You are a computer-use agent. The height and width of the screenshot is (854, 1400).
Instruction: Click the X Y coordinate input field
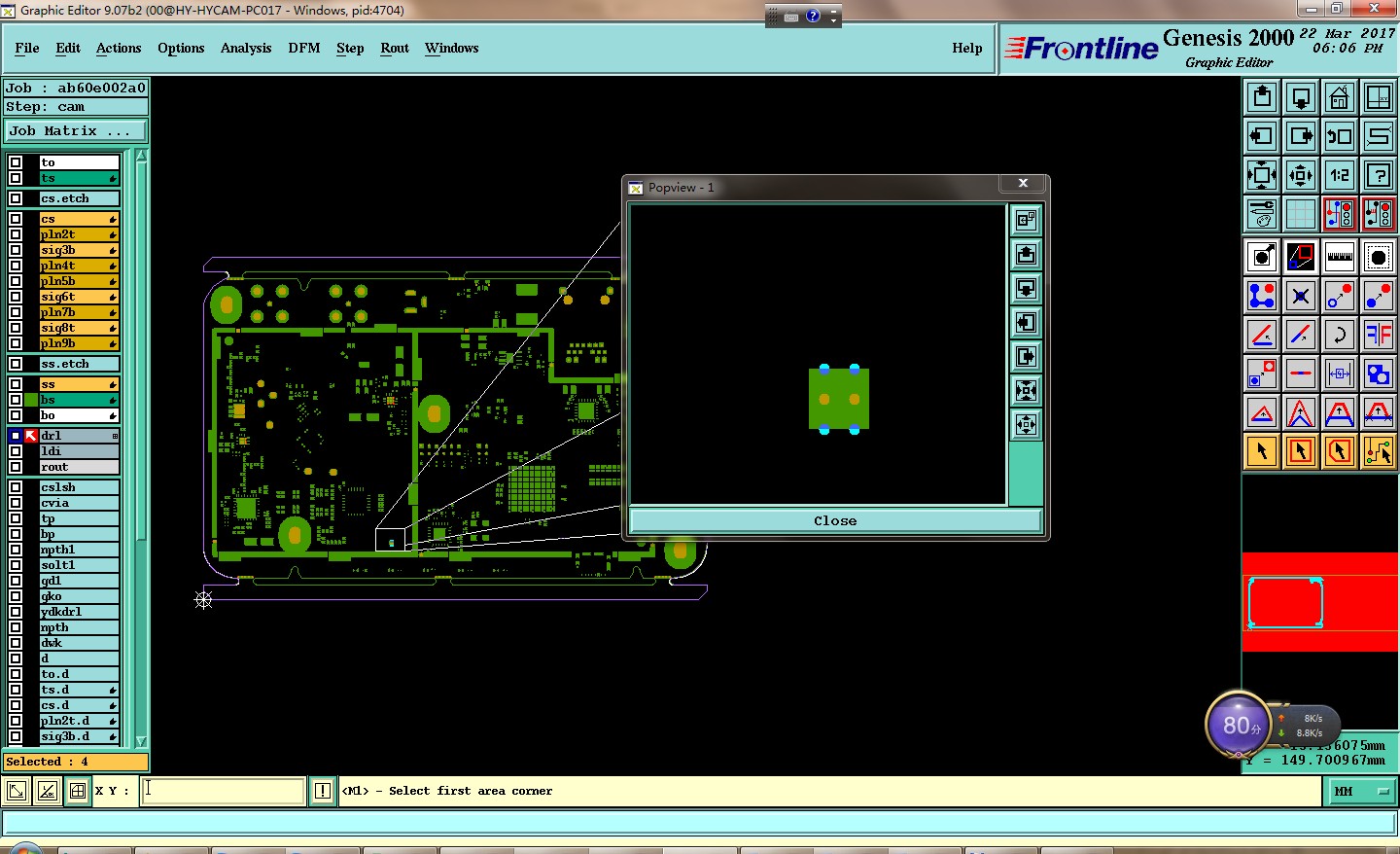point(224,791)
